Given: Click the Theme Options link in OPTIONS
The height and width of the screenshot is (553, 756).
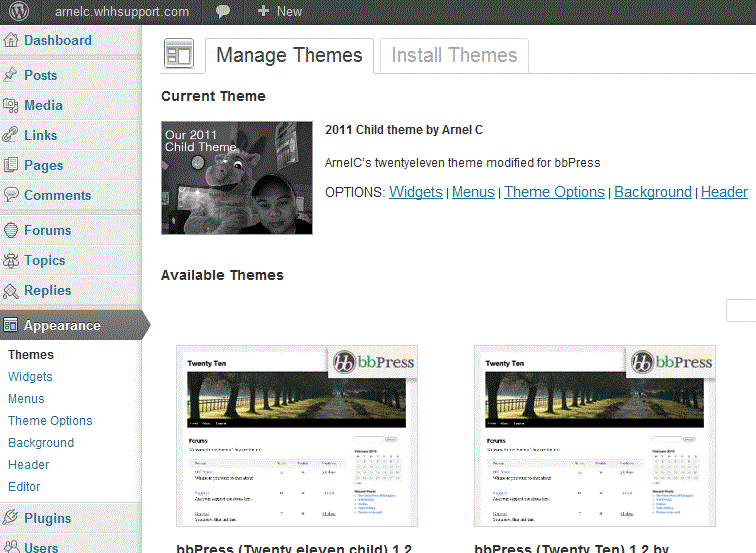Looking at the screenshot, I should click(554, 192).
